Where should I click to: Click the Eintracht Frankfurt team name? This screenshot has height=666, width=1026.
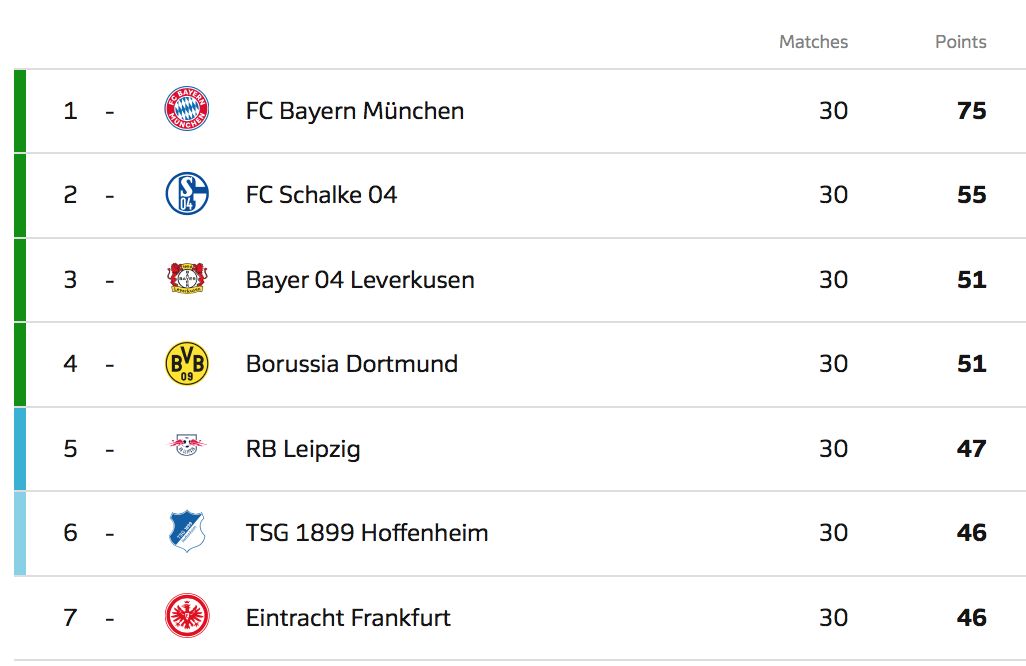348,617
